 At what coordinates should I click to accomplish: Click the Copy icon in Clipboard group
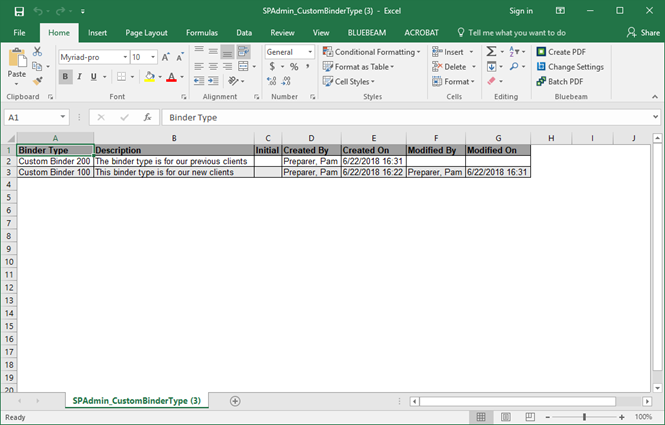click(x=37, y=66)
